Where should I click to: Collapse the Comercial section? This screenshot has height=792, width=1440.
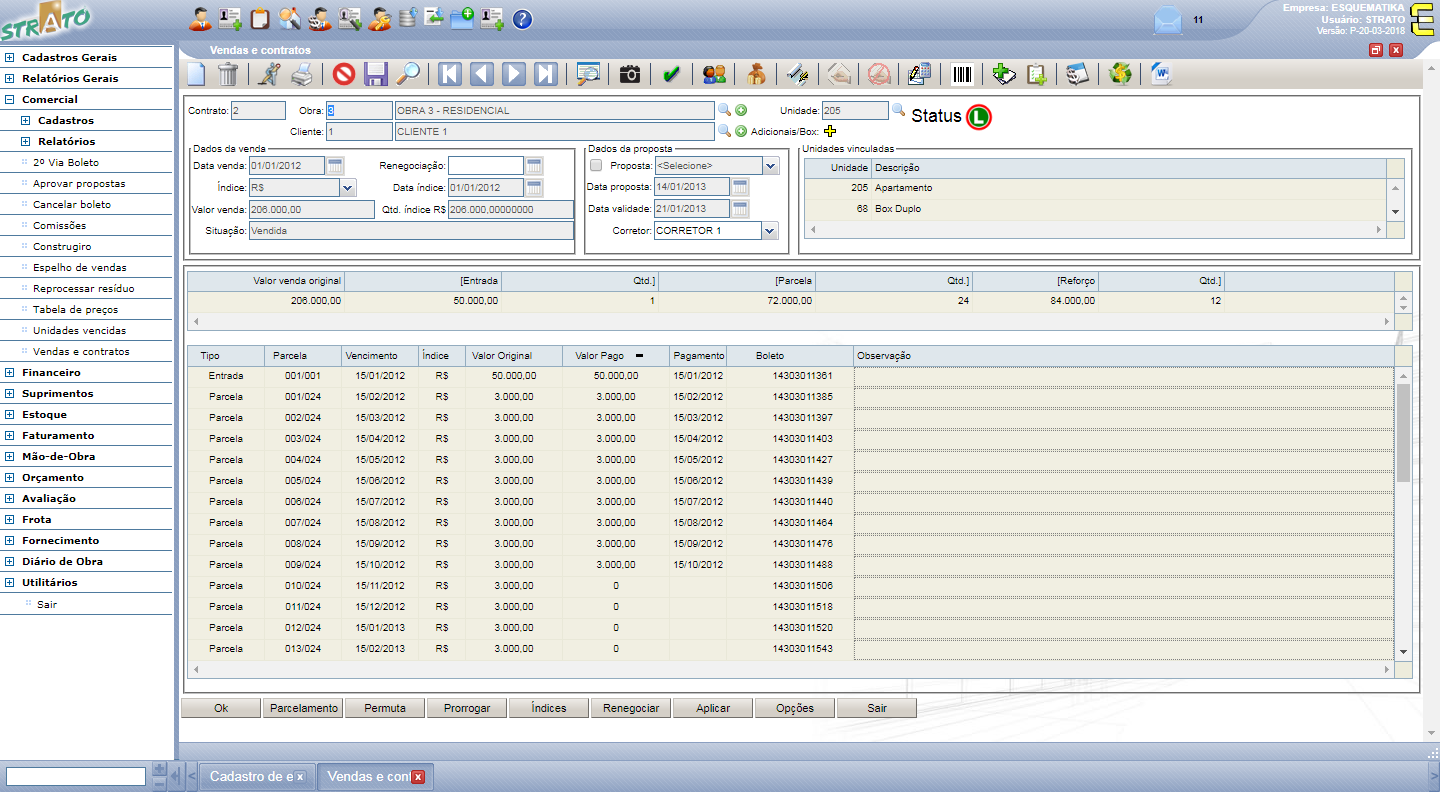(10, 99)
